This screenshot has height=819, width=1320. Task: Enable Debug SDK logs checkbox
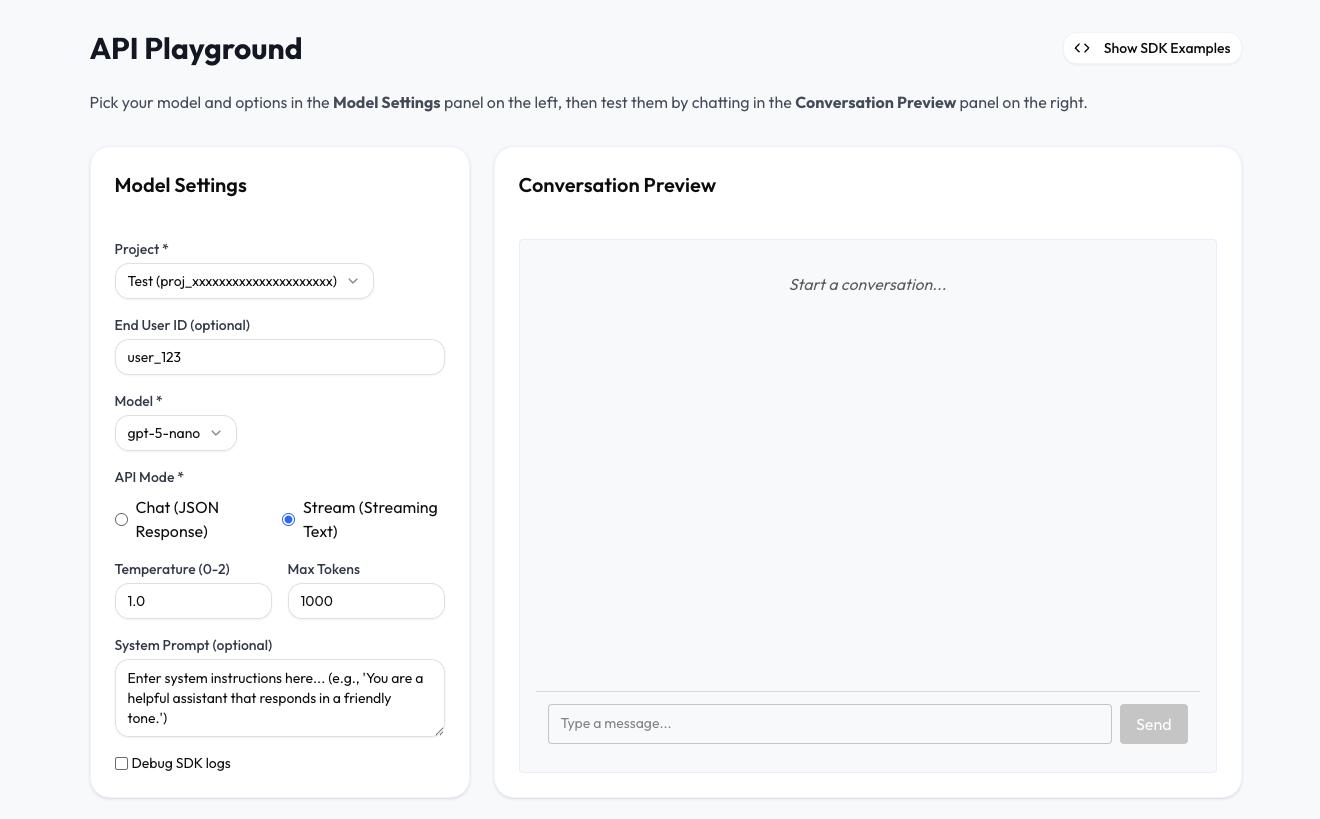121,763
